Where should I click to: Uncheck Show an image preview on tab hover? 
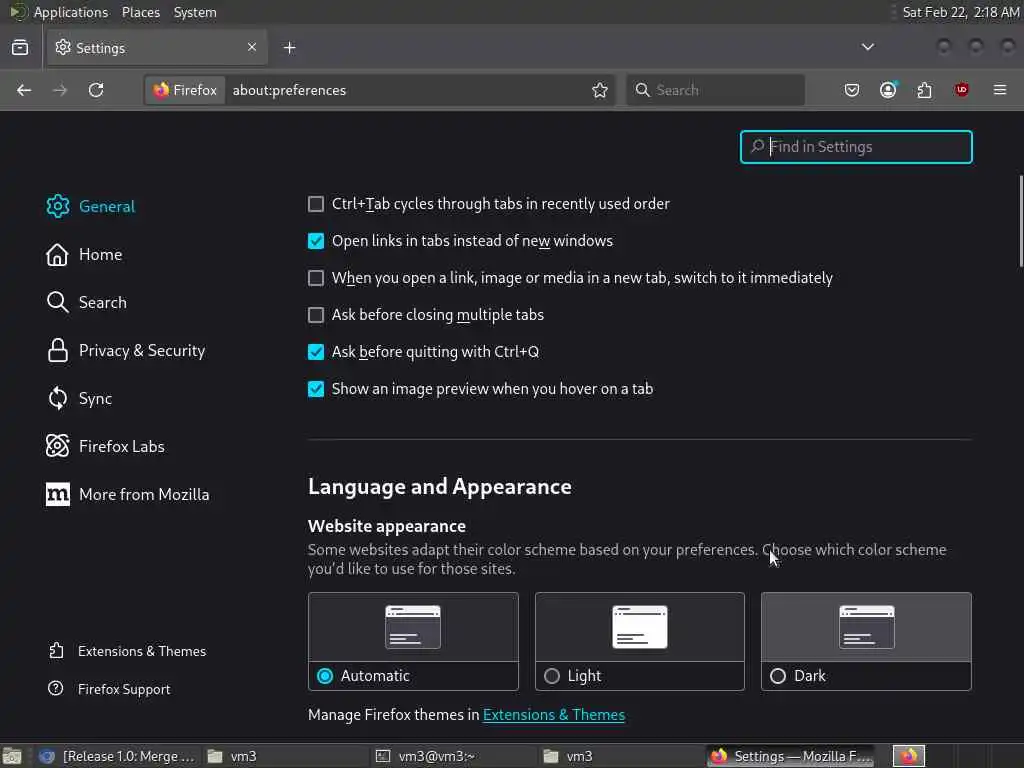pos(315,389)
